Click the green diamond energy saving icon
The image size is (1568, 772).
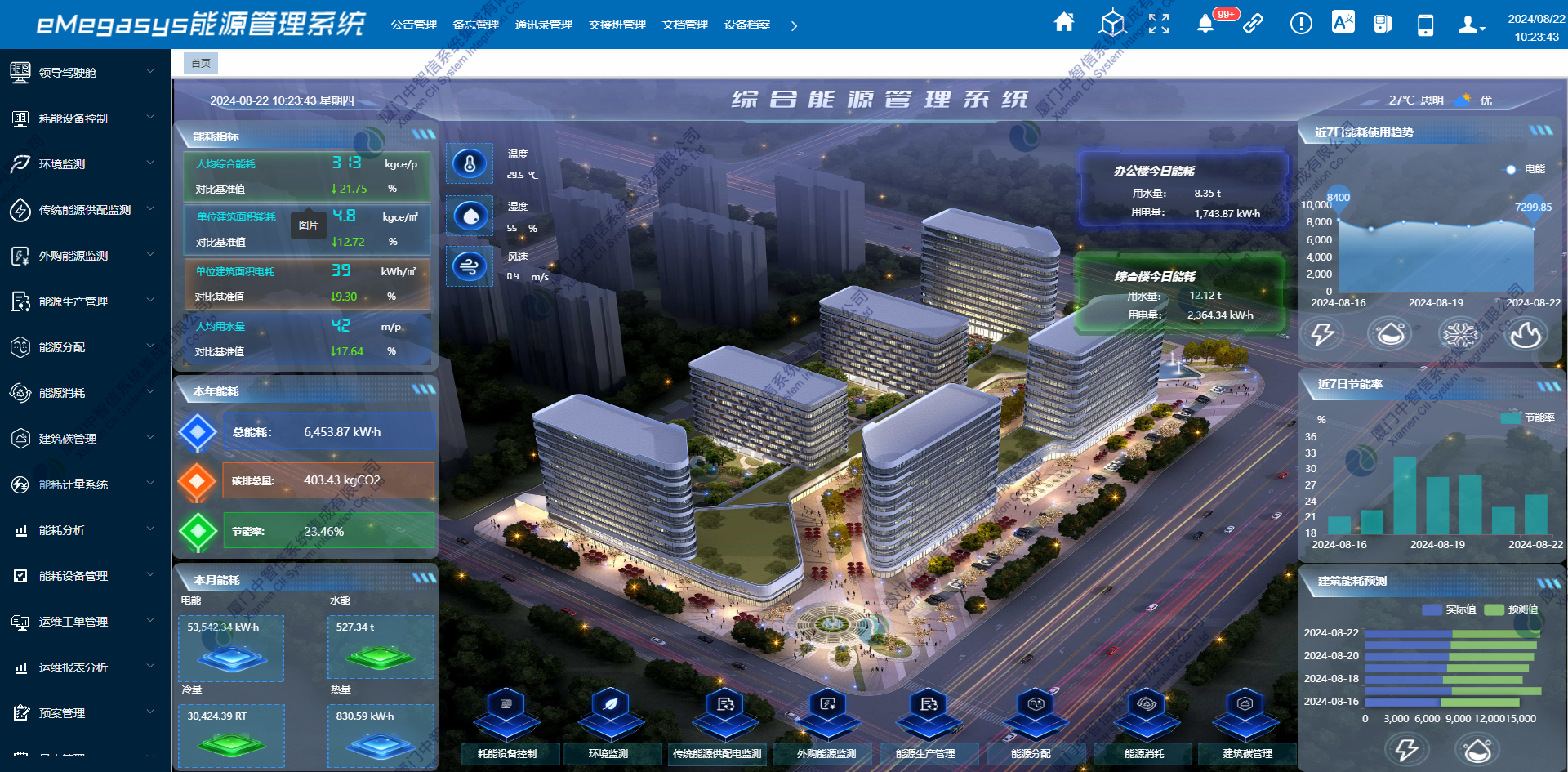point(198,532)
